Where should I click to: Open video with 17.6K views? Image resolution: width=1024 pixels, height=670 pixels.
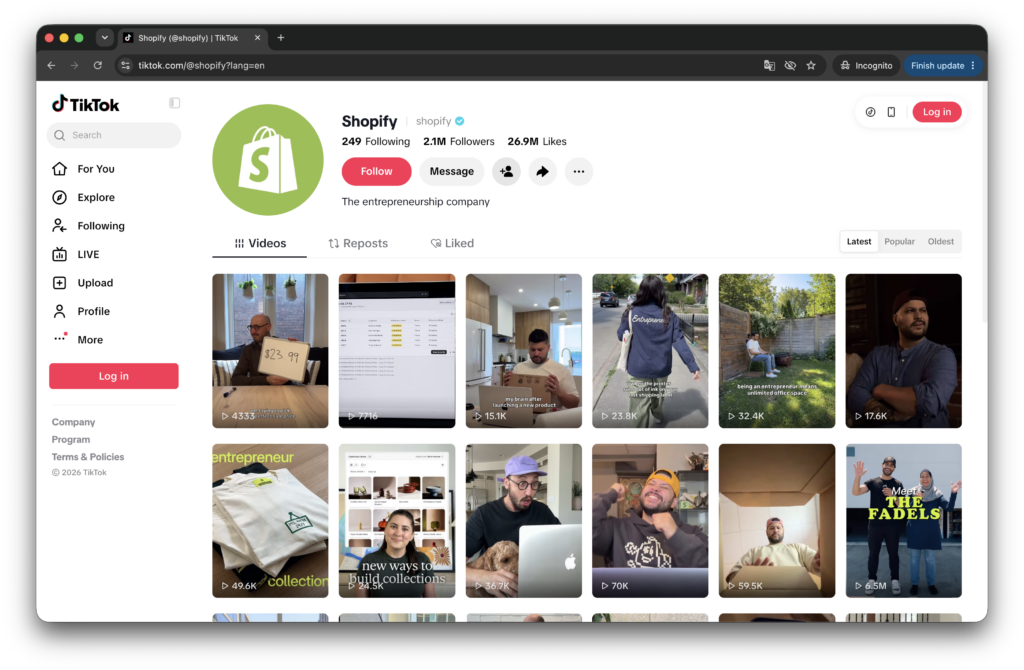click(903, 351)
